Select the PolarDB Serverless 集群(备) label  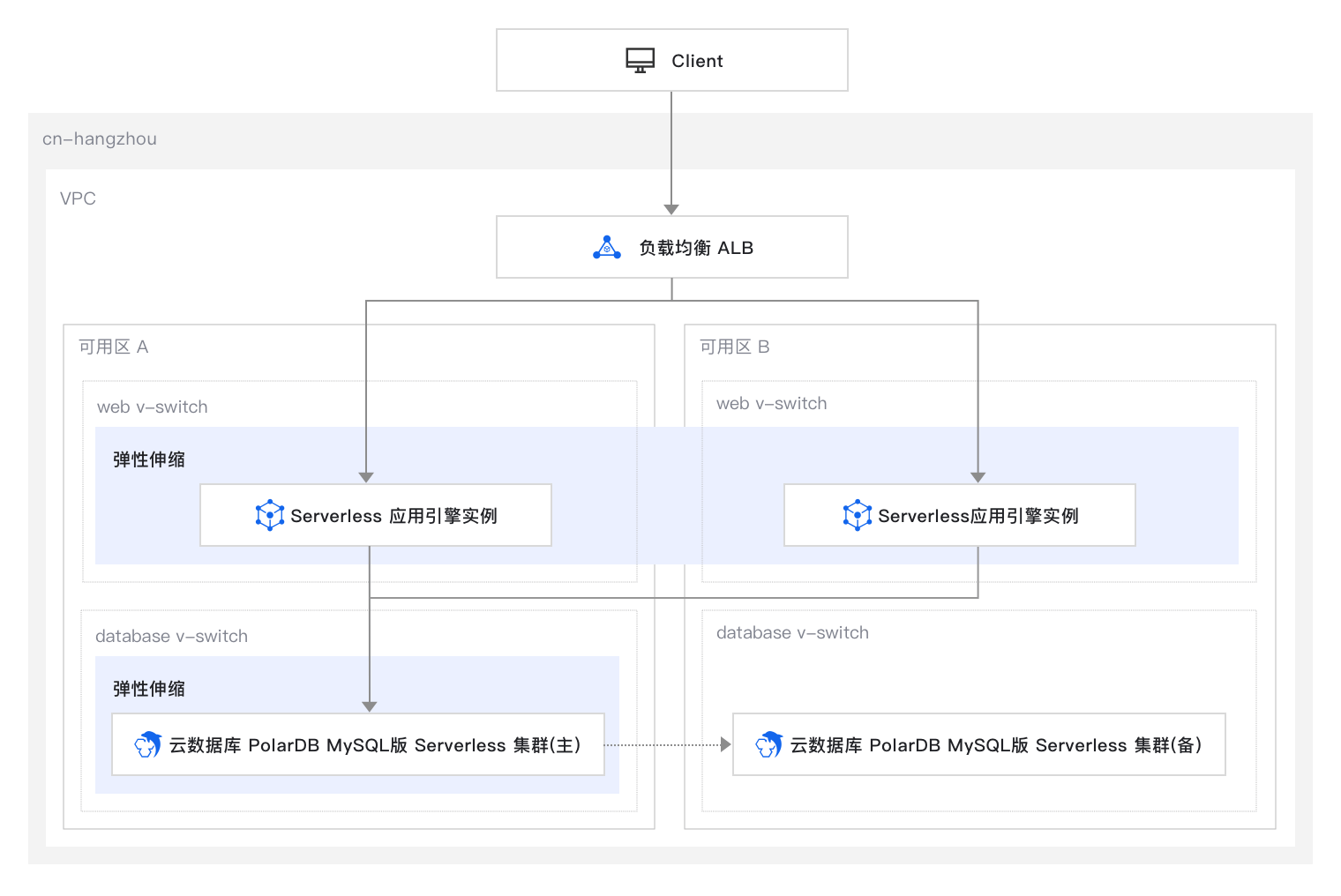(996, 745)
